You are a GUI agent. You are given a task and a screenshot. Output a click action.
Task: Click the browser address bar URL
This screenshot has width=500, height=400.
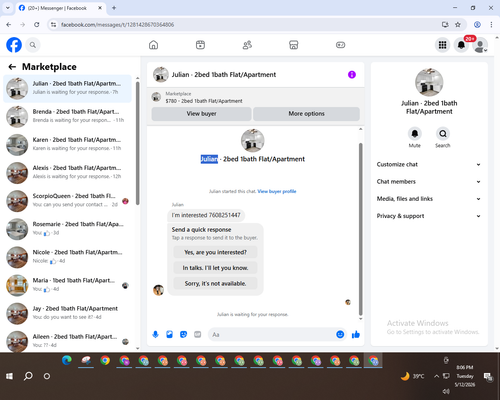[x=117, y=25]
